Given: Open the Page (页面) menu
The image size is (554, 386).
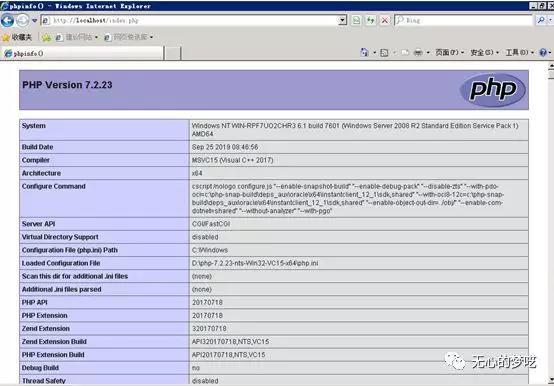Looking at the screenshot, I should [449, 53].
